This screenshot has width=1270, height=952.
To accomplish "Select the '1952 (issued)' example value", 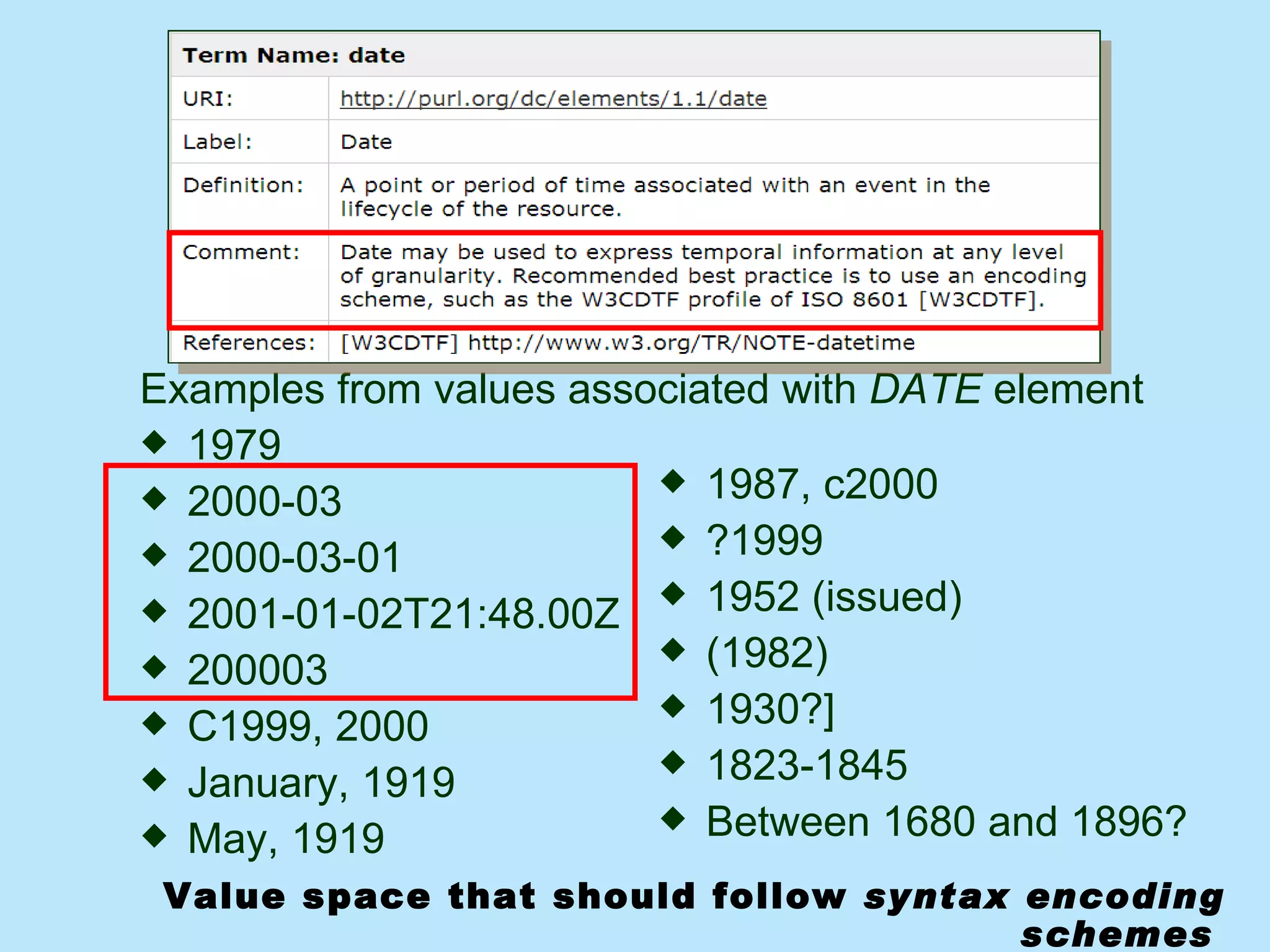I will pos(835,597).
